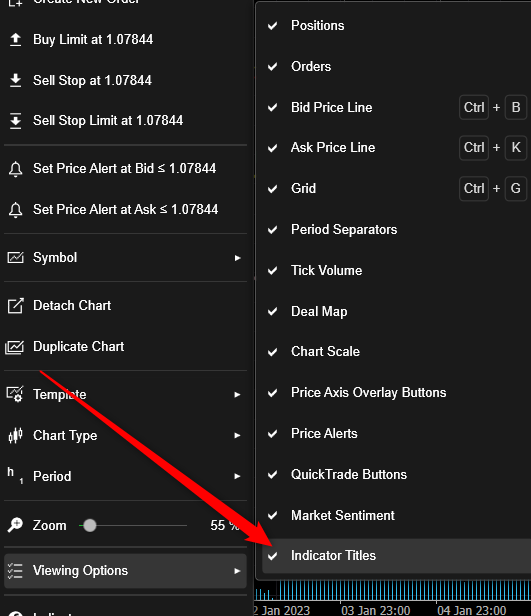
Task: Toggle the Grid viewing option off
Action: pyautogui.click(x=396, y=188)
